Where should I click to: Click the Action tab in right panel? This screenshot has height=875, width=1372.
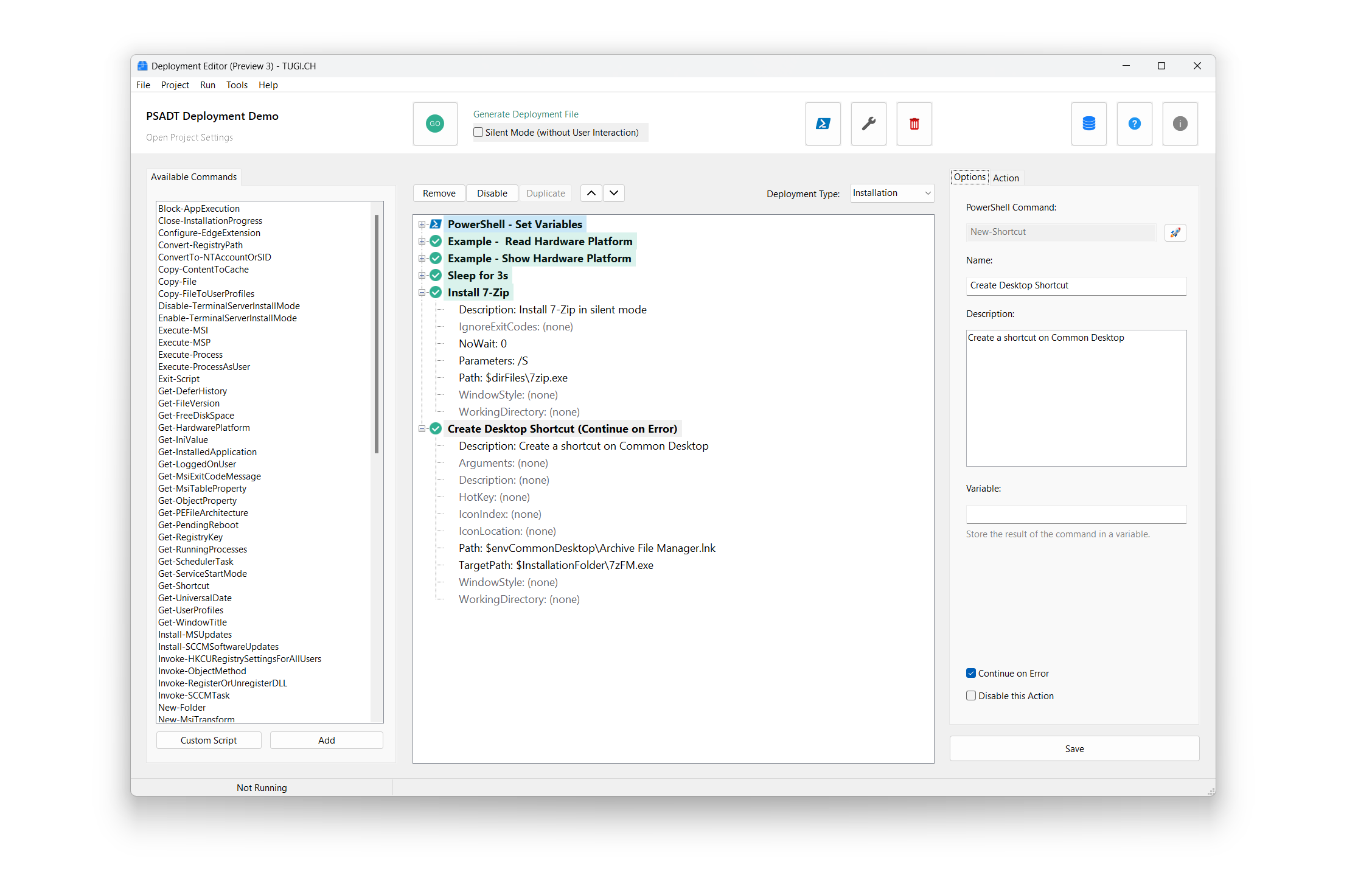[x=1005, y=177]
